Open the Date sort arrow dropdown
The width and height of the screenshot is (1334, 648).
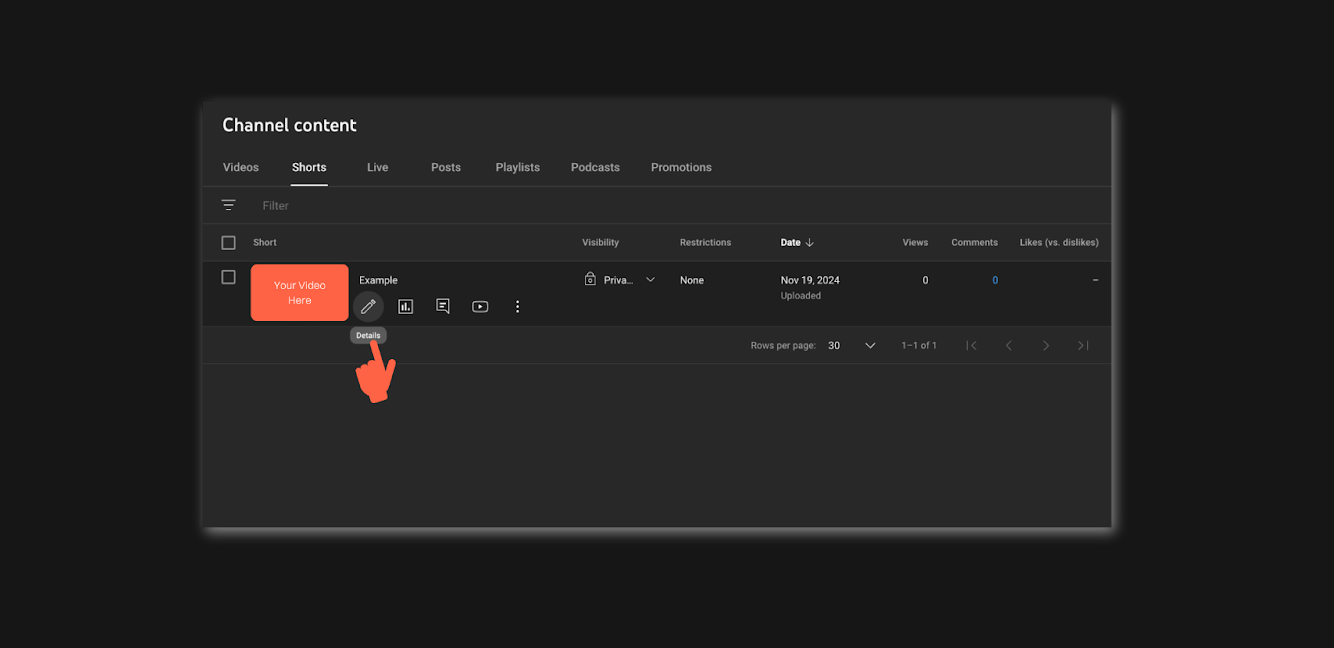pyautogui.click(x=811, y=242)
